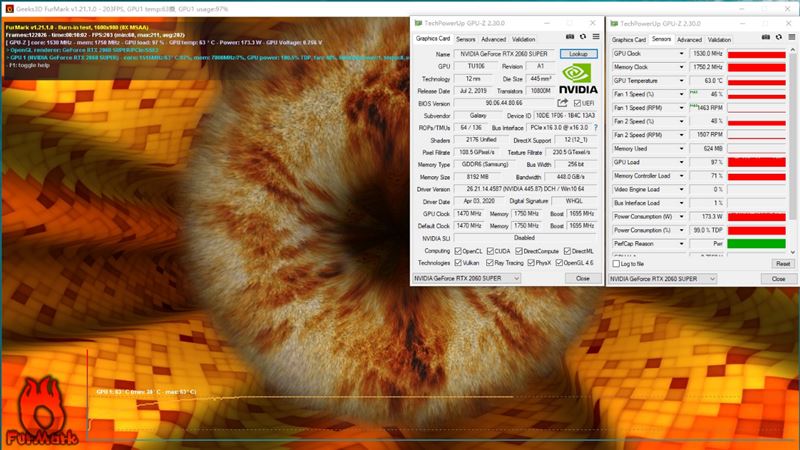Click the Bus Interface question mark icon
The width and height of the screenshot is (800, 450).
tap(595, 128)
